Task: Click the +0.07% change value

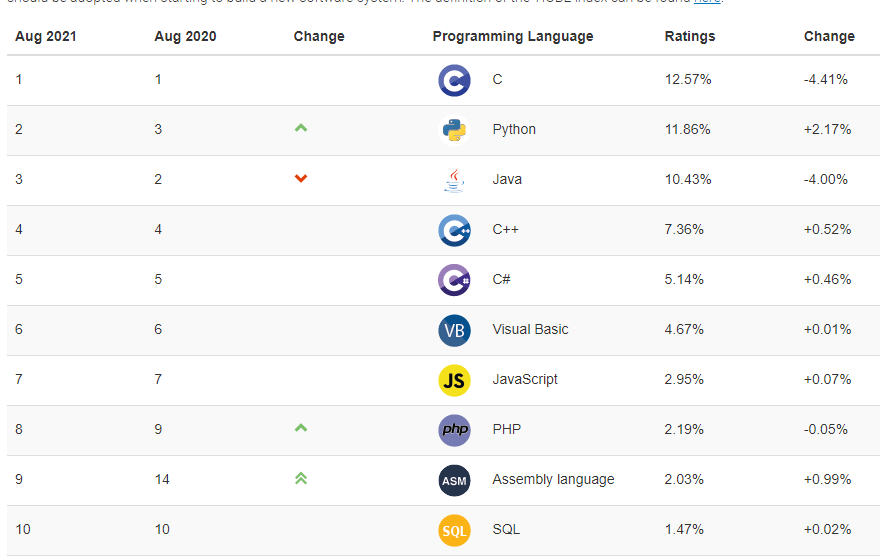Action: click(827, 379)
